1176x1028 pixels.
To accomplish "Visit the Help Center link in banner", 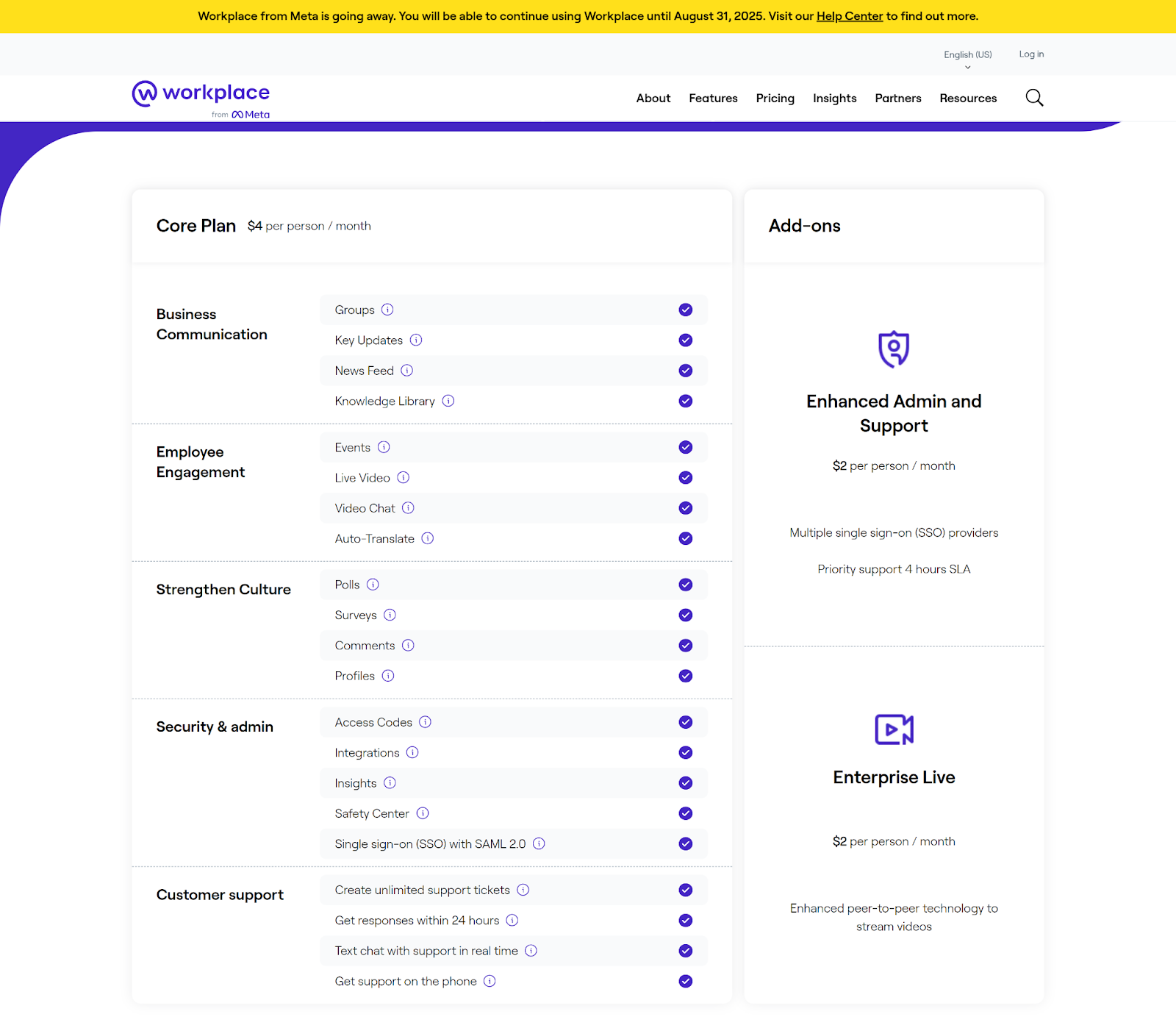I will 850,16.
